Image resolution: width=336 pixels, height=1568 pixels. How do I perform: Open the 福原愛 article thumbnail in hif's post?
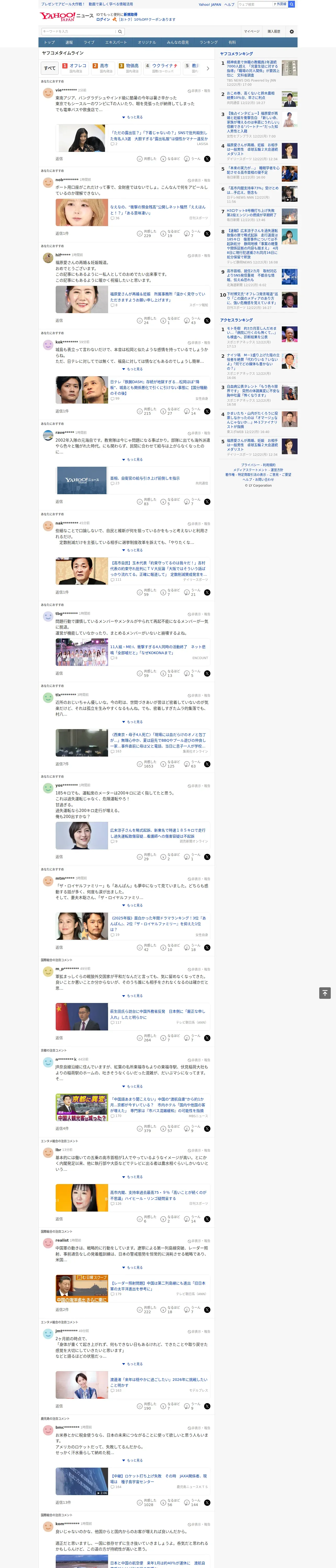point(82,300)
